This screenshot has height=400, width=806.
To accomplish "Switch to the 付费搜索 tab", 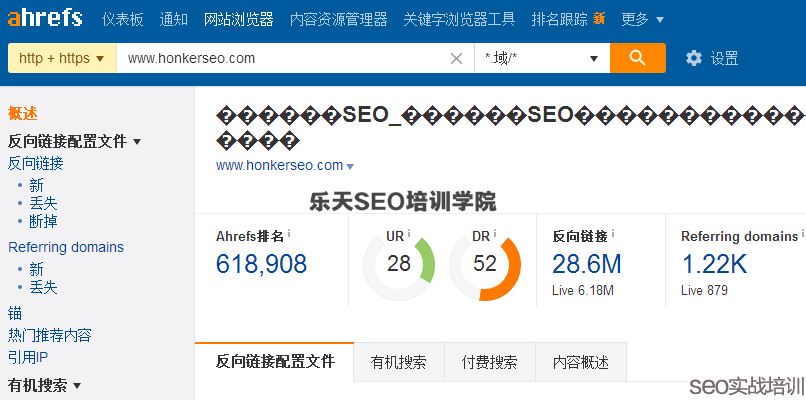I will pyautogui.click(x=490, y=362).
